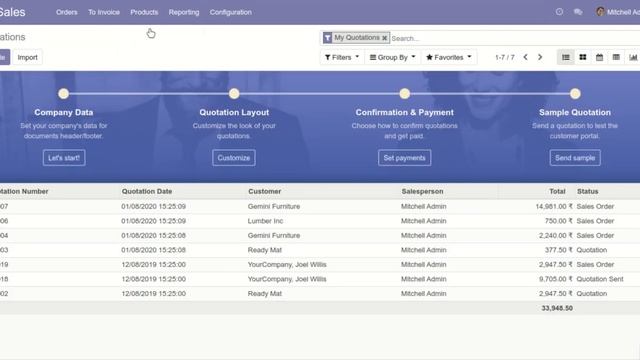The image size is (640, 360).
Task: Open the Products menu
Action: tap(144, 12)
